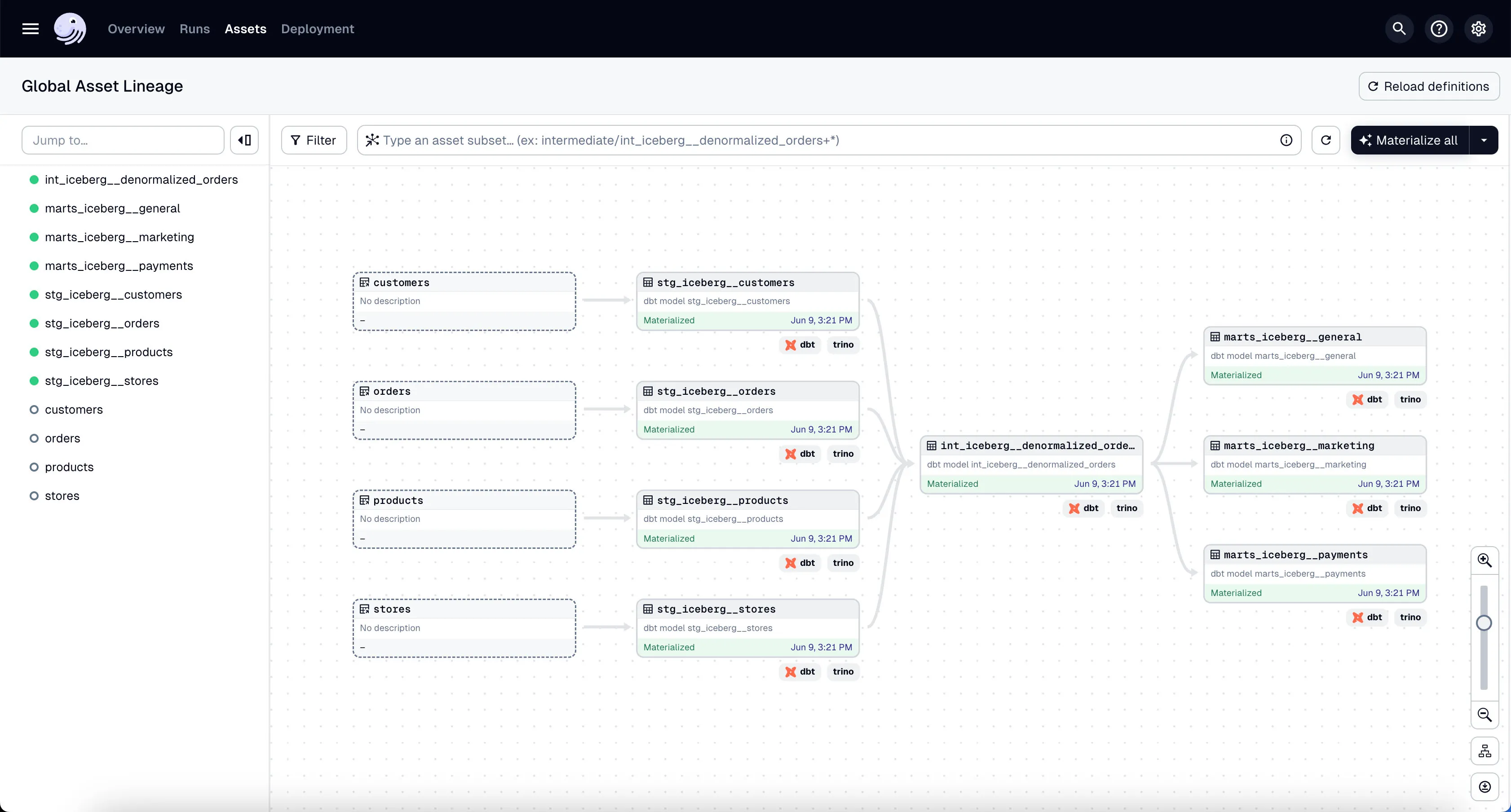Select the marts_iceberg__marketing graph node
Image resolution: width=1511 pixels, height=812 pixels.
[x=1315, y=465]
